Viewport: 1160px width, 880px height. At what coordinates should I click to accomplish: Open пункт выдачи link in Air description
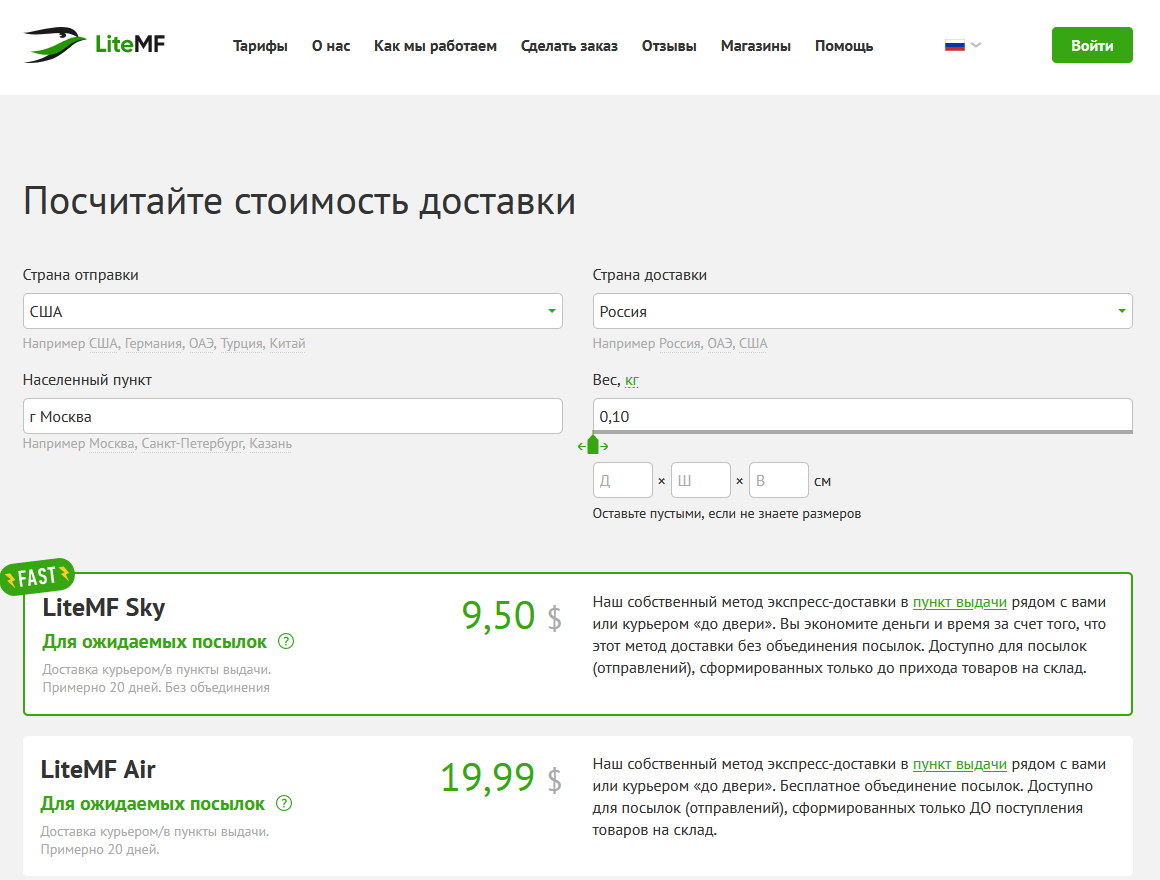point(960,765)
